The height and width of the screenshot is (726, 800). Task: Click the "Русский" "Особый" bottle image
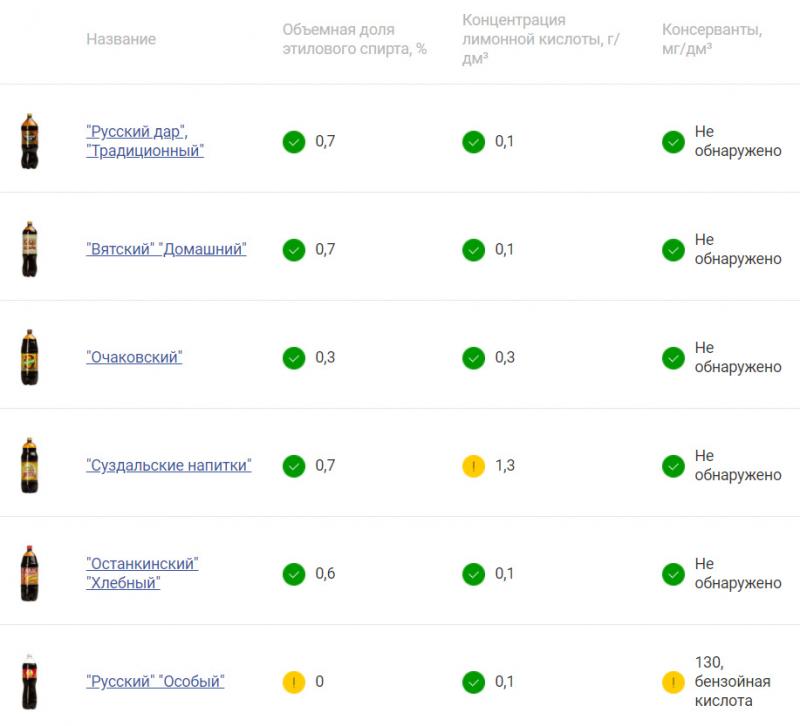pos(30,681)
